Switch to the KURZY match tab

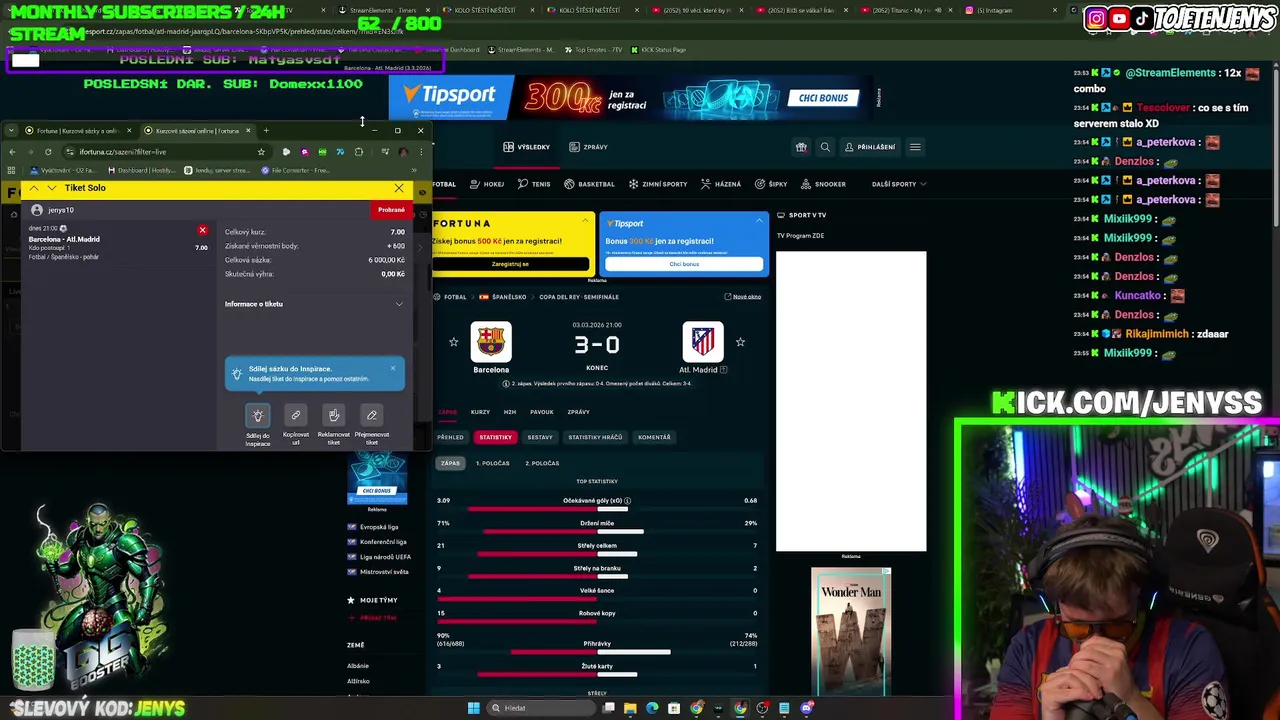click(x=480, y=412)
